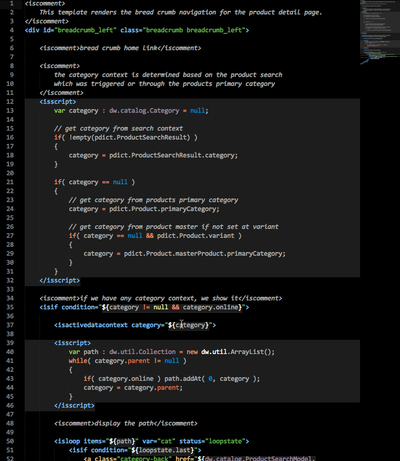Screen dimensions: 400x461
Task: Click the var="cat" attribute on line 50
Action: (x=159, y=441)
